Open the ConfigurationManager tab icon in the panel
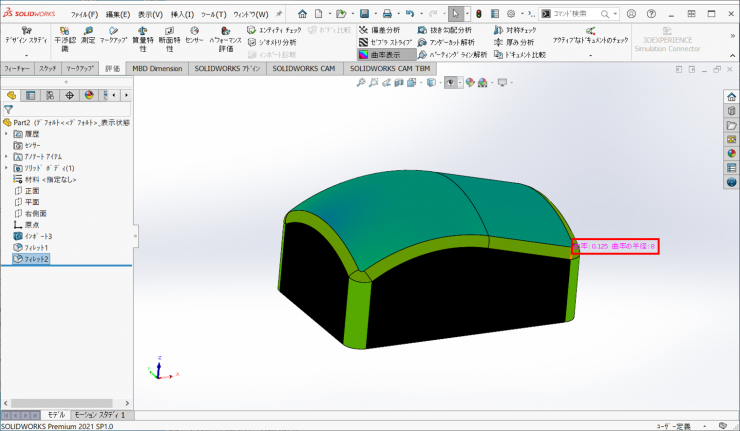Screen dimensions: 740x431 tap(50, 95)
